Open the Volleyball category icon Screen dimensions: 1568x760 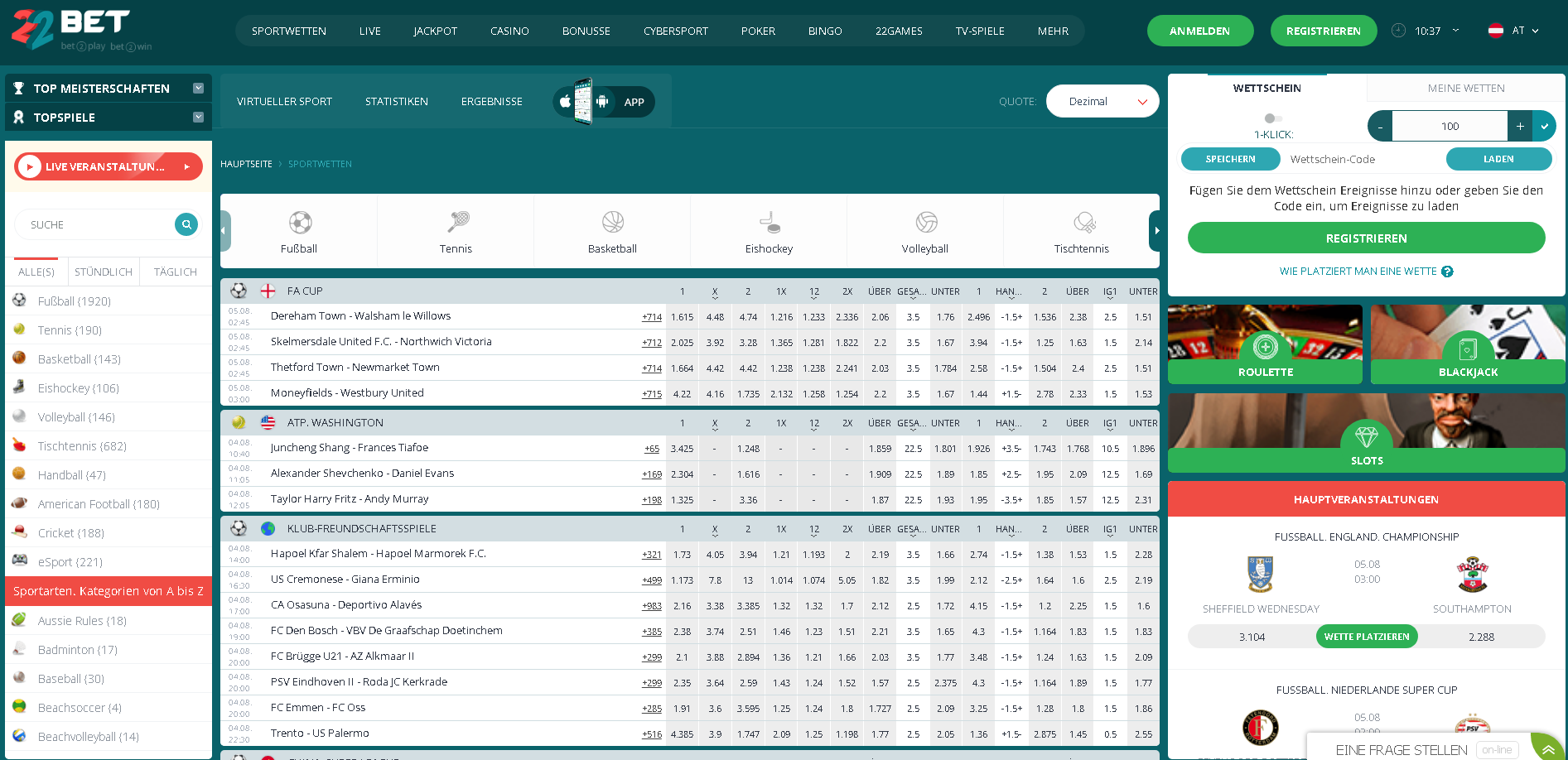[925, 222]
